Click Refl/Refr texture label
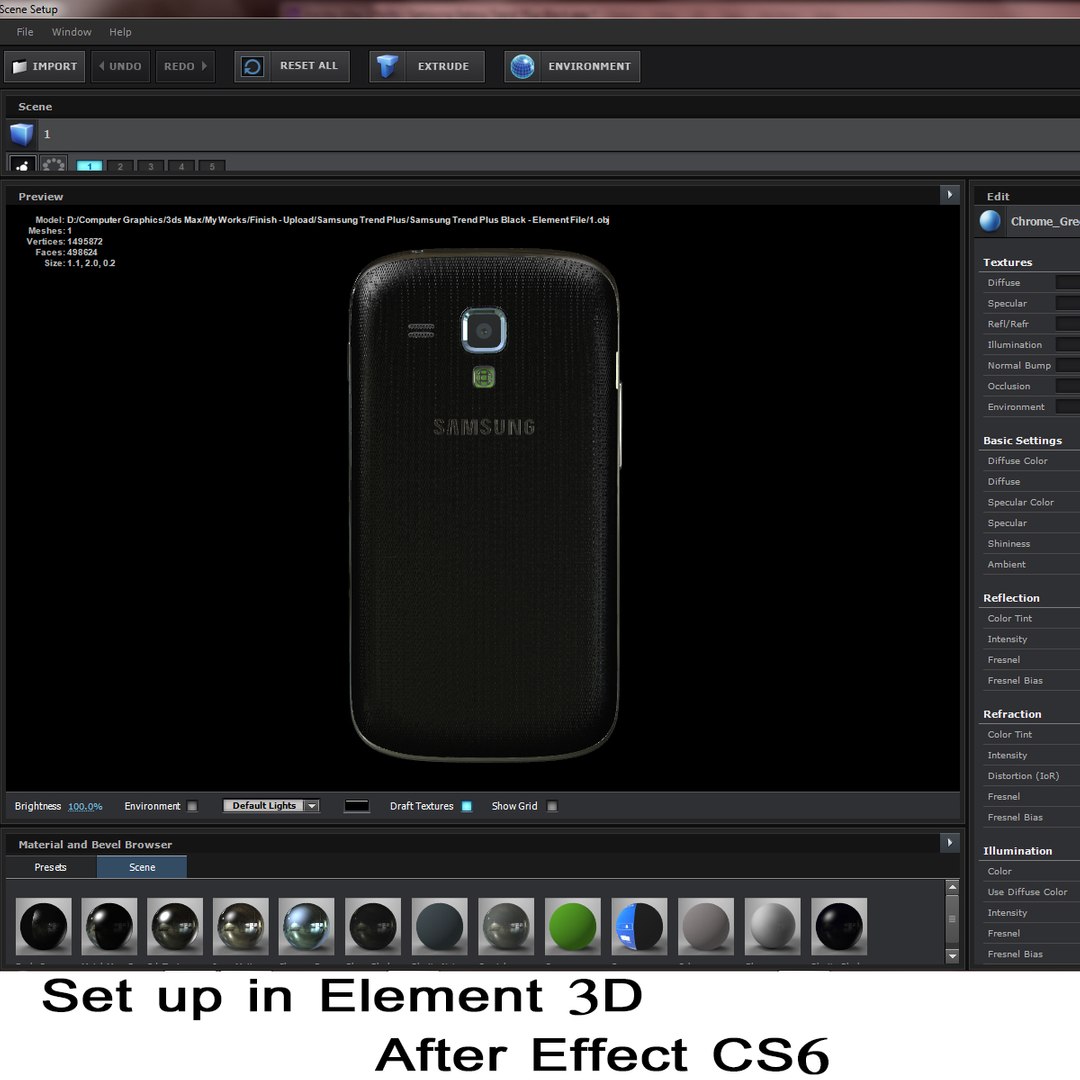The image size is (1080, 1080). (x=1008, y=324)
